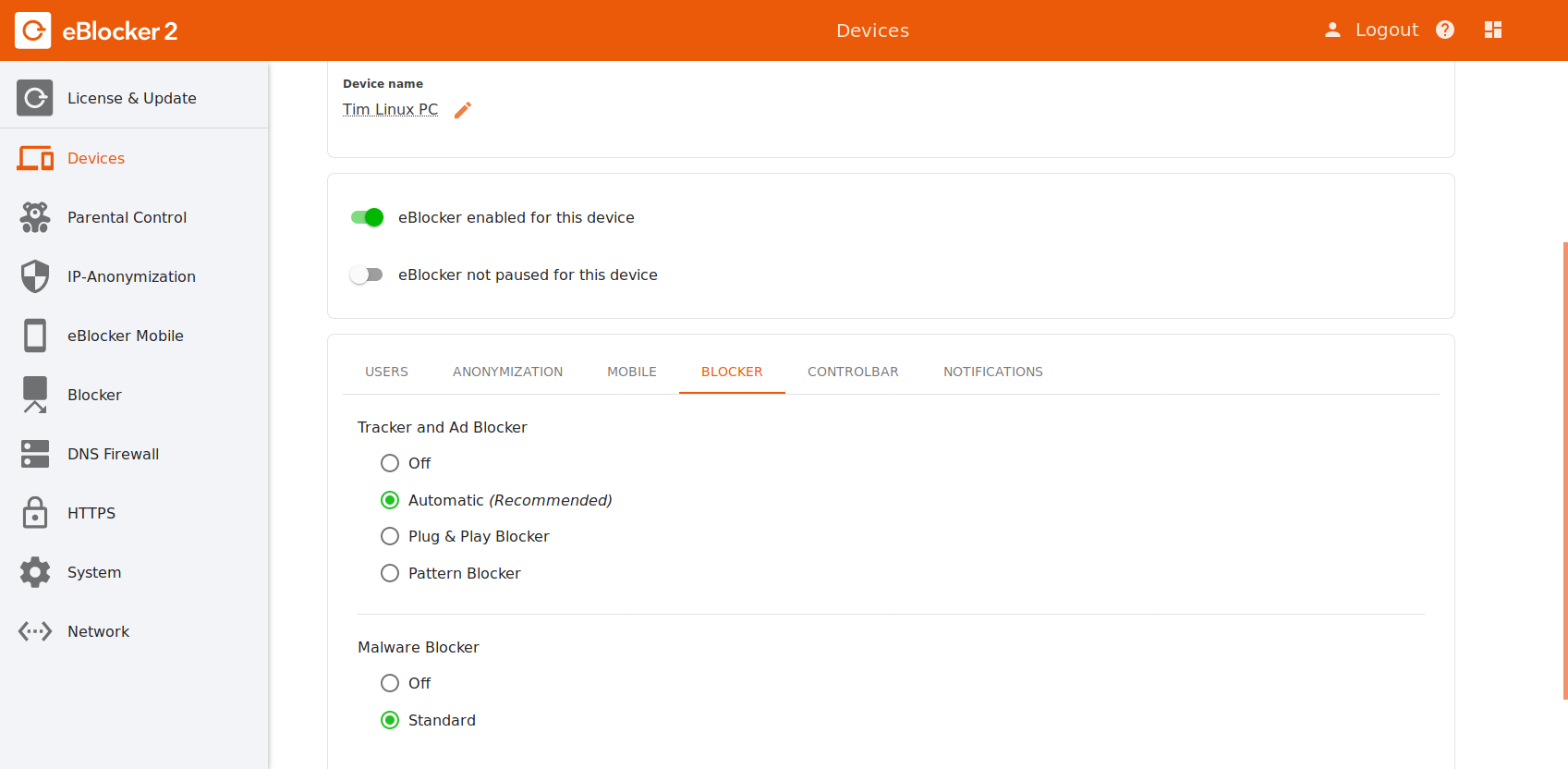The image size is (1568, 769).
Task: Open License & Update menu entry
Action: (132, 98)
